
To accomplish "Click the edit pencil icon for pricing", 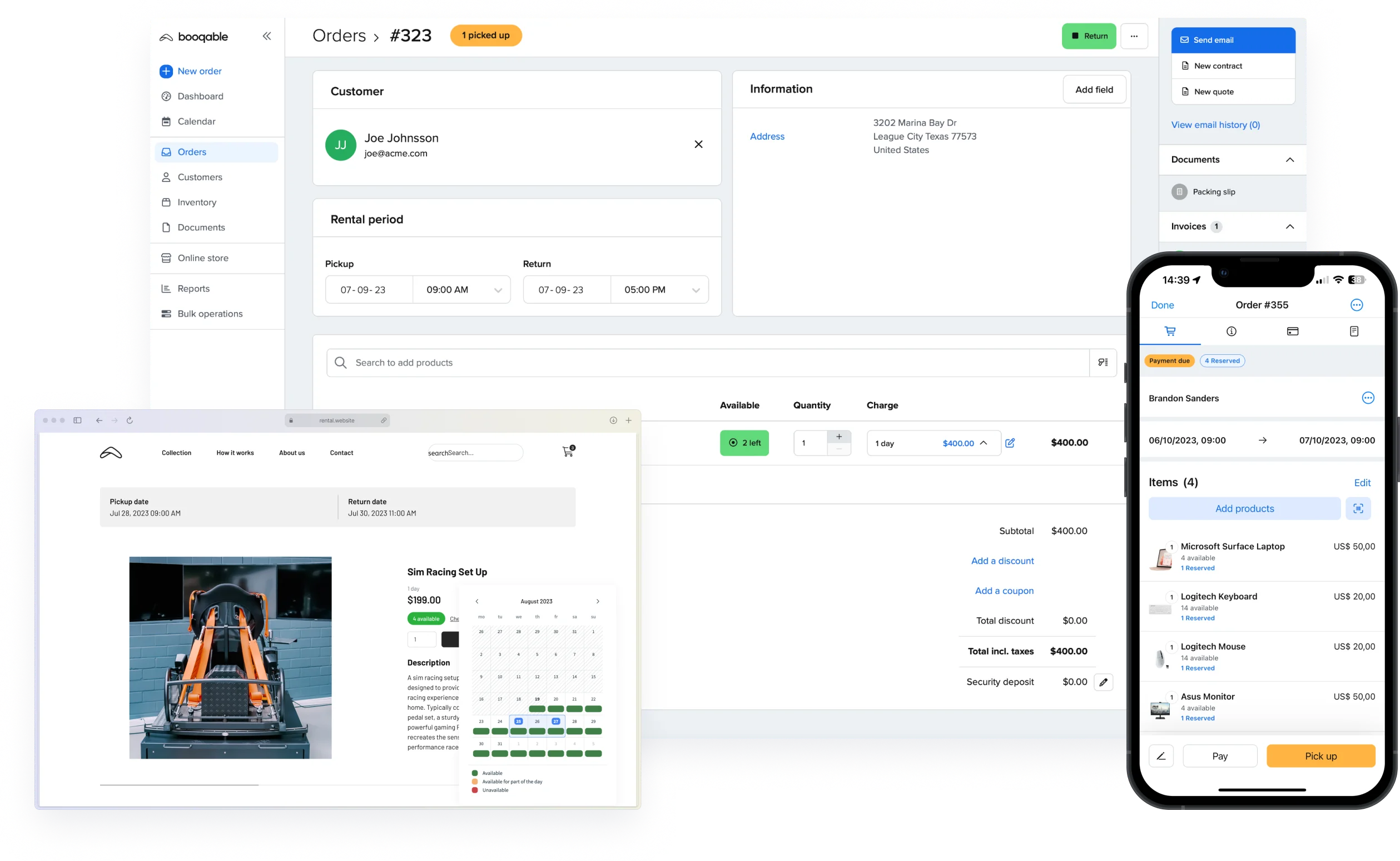I will point(1009,442).
